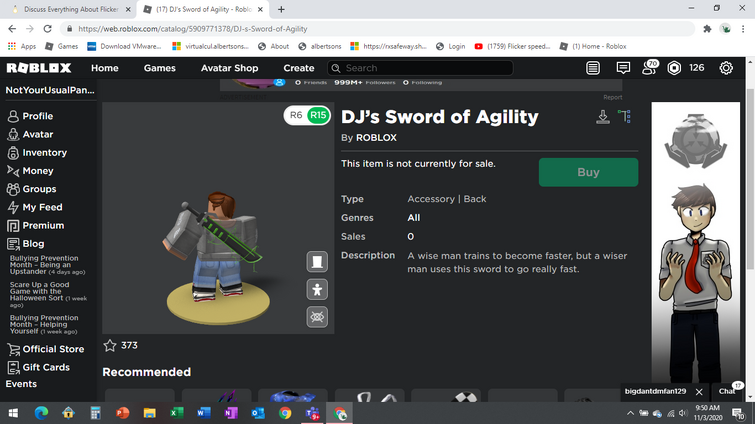
Task: Close the bigdantdmfan129 chat window
Action: click(x=699, y=392)
